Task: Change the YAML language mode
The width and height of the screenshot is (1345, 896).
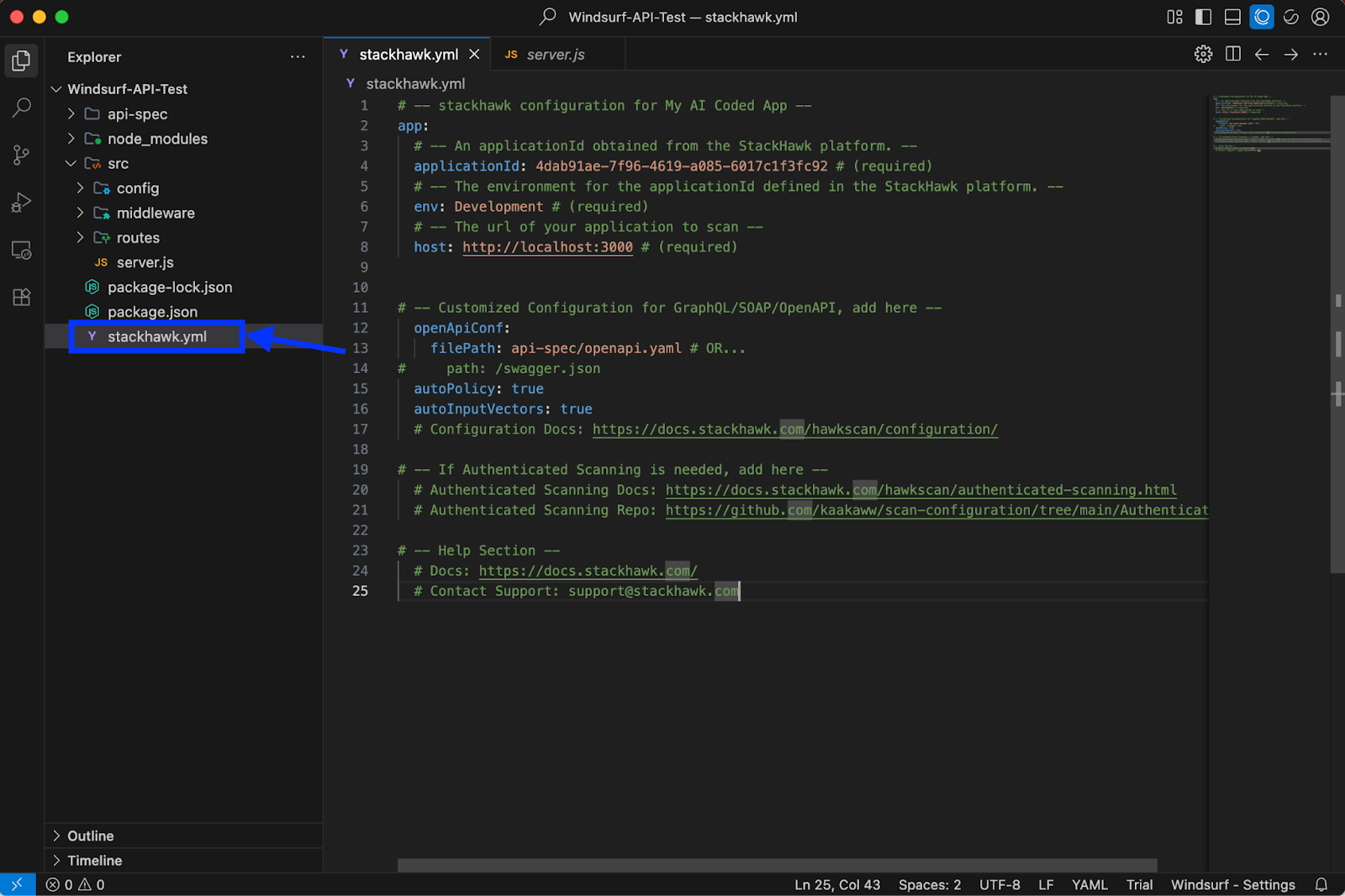Action: coord(1089,884)
